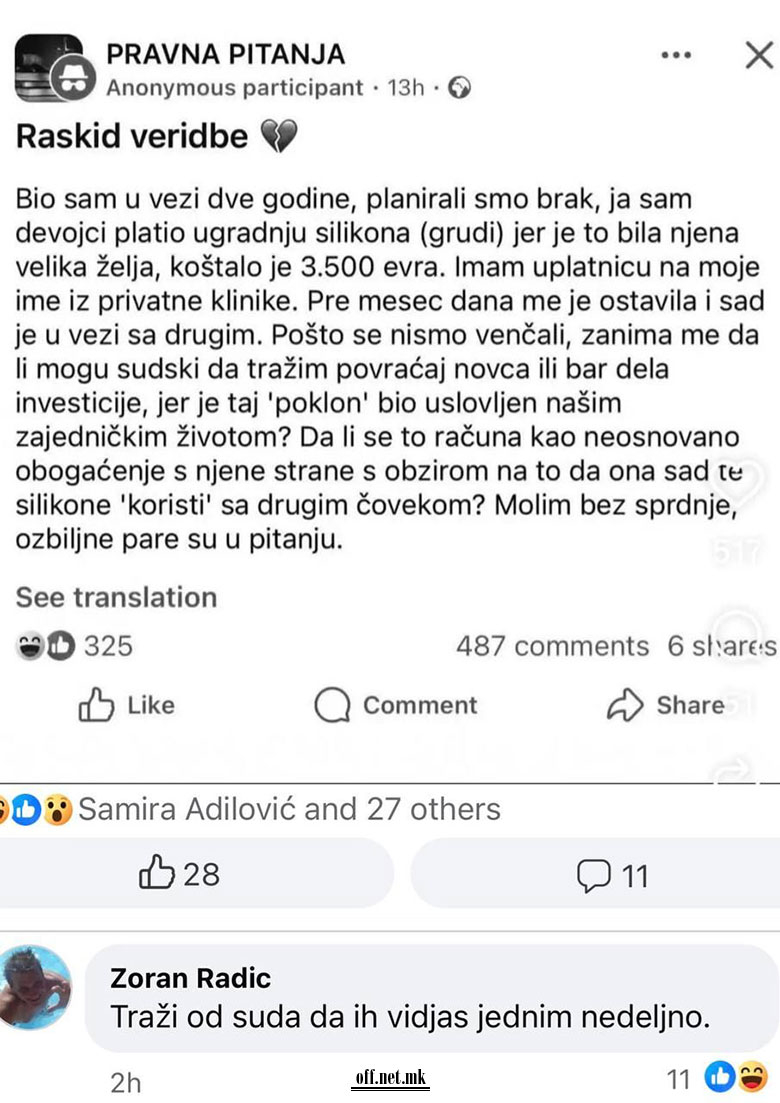780x1103 pixels.
Task: Open the PRAVNA PITANJA group name link
Action: click(225, 53)
